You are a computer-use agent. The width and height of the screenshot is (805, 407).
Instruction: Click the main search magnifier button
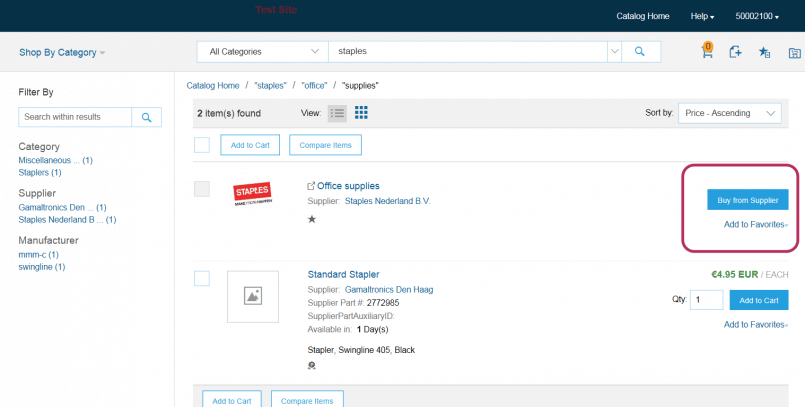641,51
